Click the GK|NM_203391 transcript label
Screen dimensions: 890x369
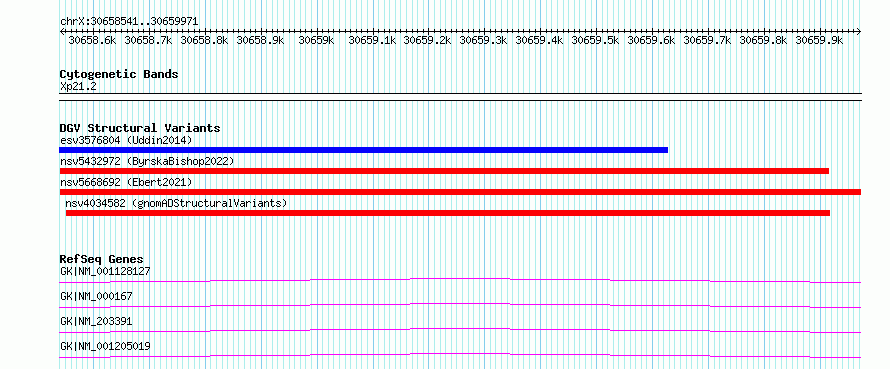click(x=96, y=321)
